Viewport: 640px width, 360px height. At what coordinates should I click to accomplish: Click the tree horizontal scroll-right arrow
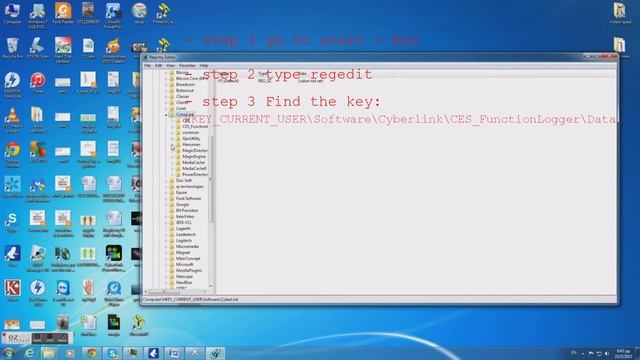[205, 291]
